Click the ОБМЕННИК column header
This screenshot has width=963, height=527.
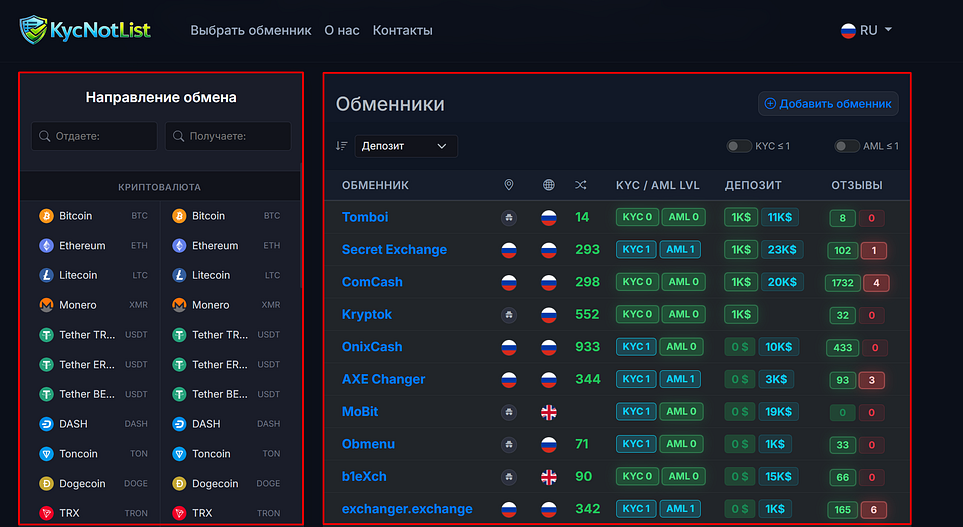click(375, 185)
